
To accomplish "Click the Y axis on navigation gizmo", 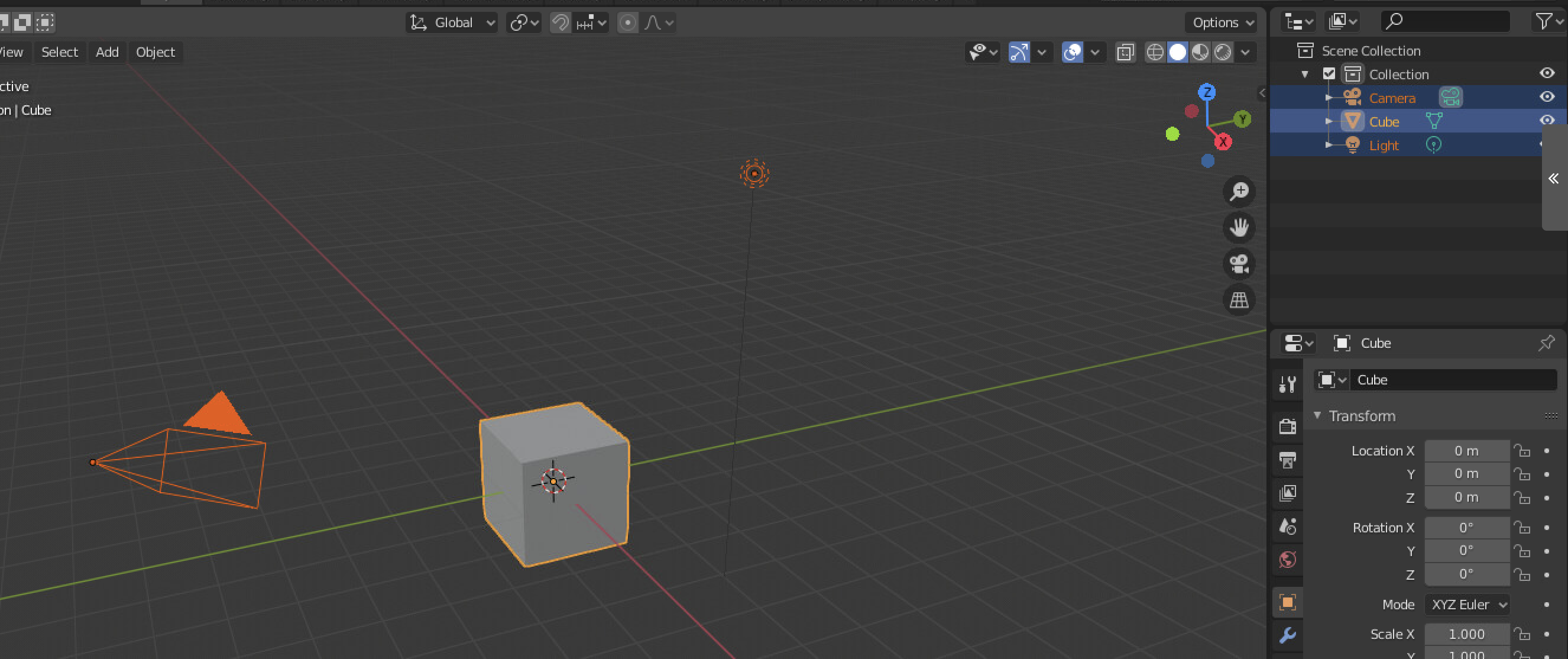I will coord(1242,119).
